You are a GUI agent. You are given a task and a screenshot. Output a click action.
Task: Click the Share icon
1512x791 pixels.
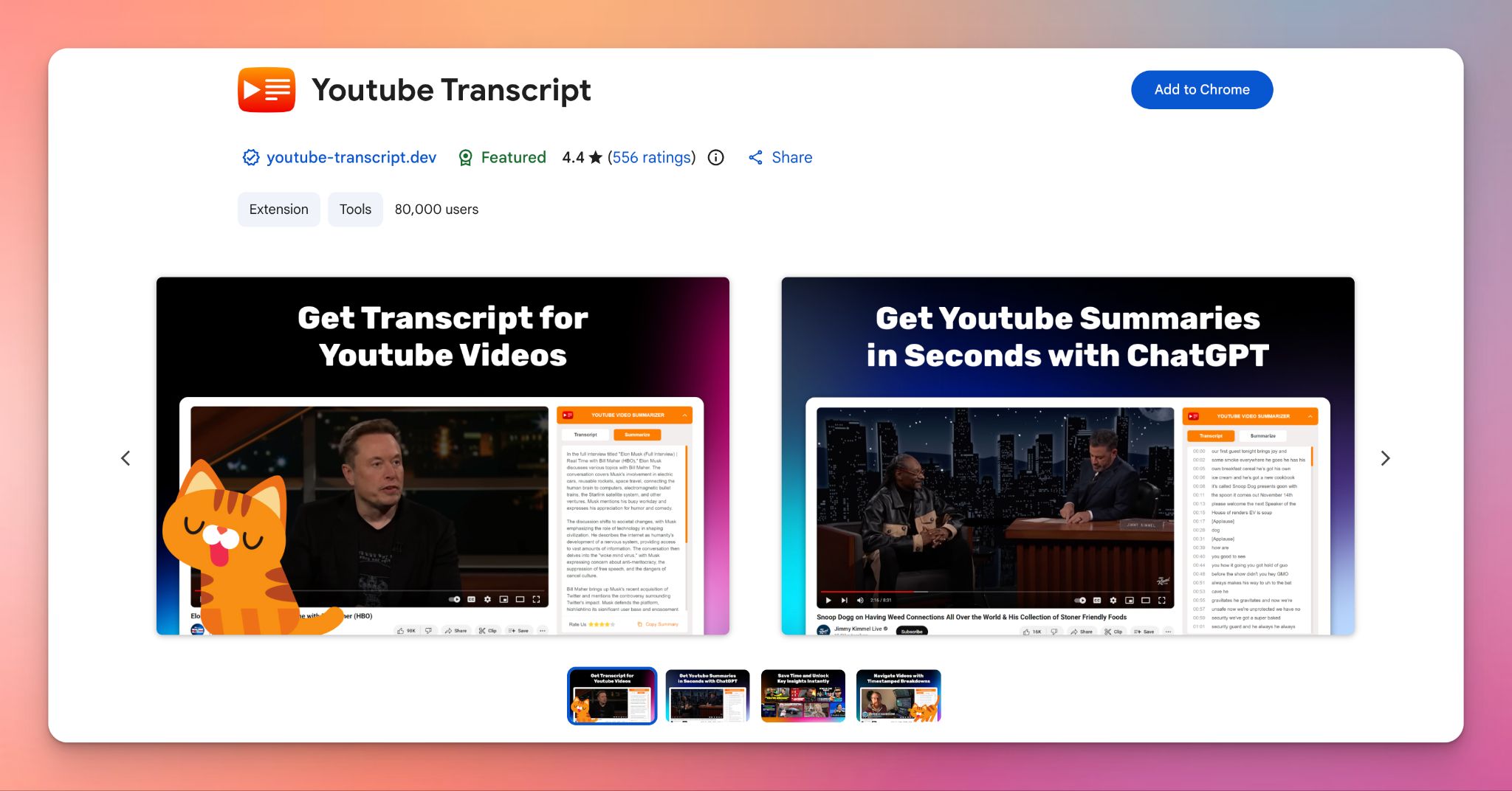pyautogui.click(x=756, y=157)
